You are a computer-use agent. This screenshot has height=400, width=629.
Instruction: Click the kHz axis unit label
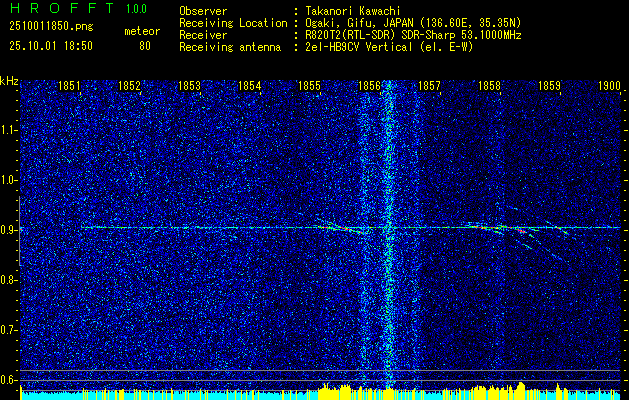(9, 81)
